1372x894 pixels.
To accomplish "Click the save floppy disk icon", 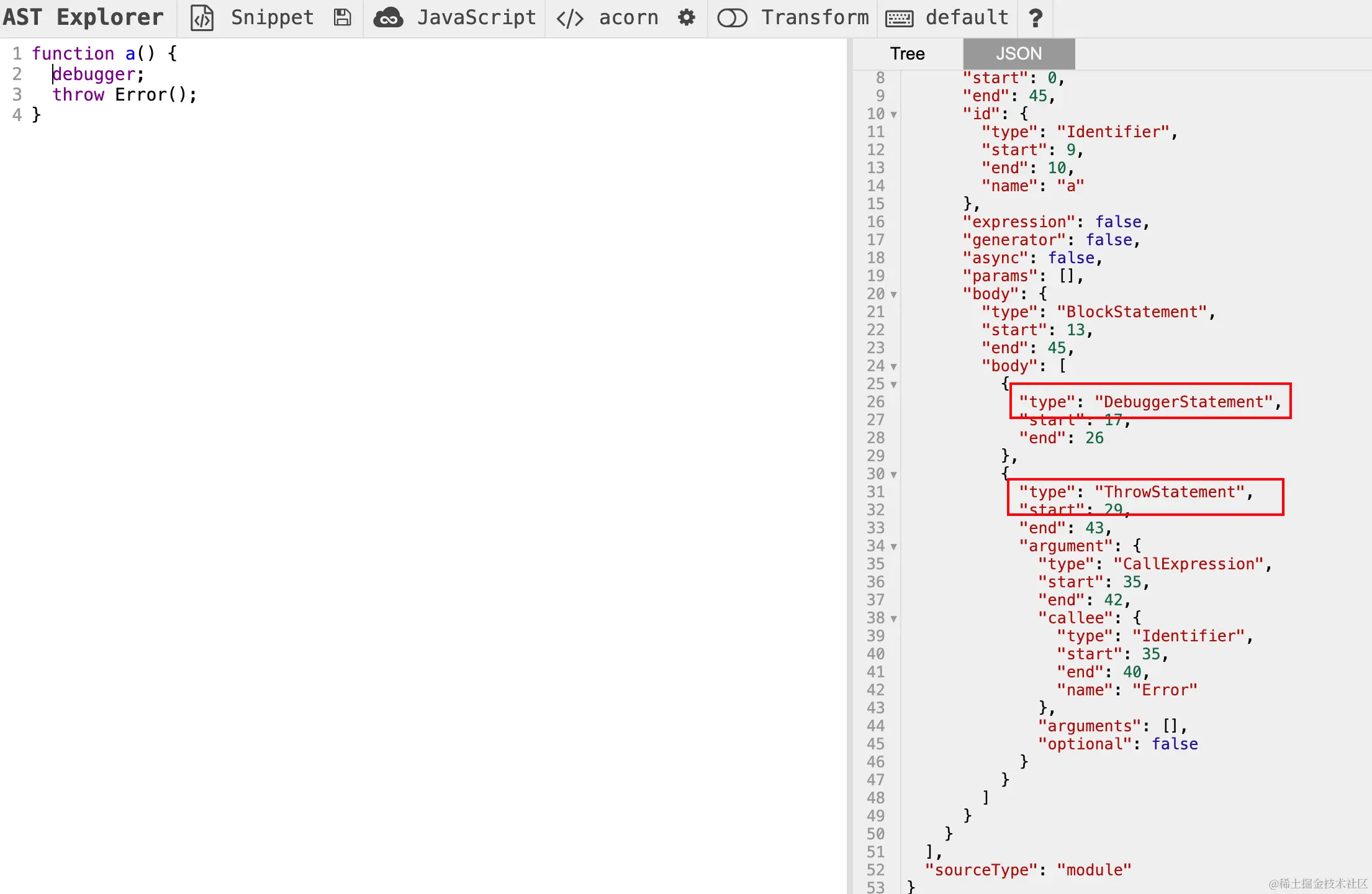I will tap(342, 18).
